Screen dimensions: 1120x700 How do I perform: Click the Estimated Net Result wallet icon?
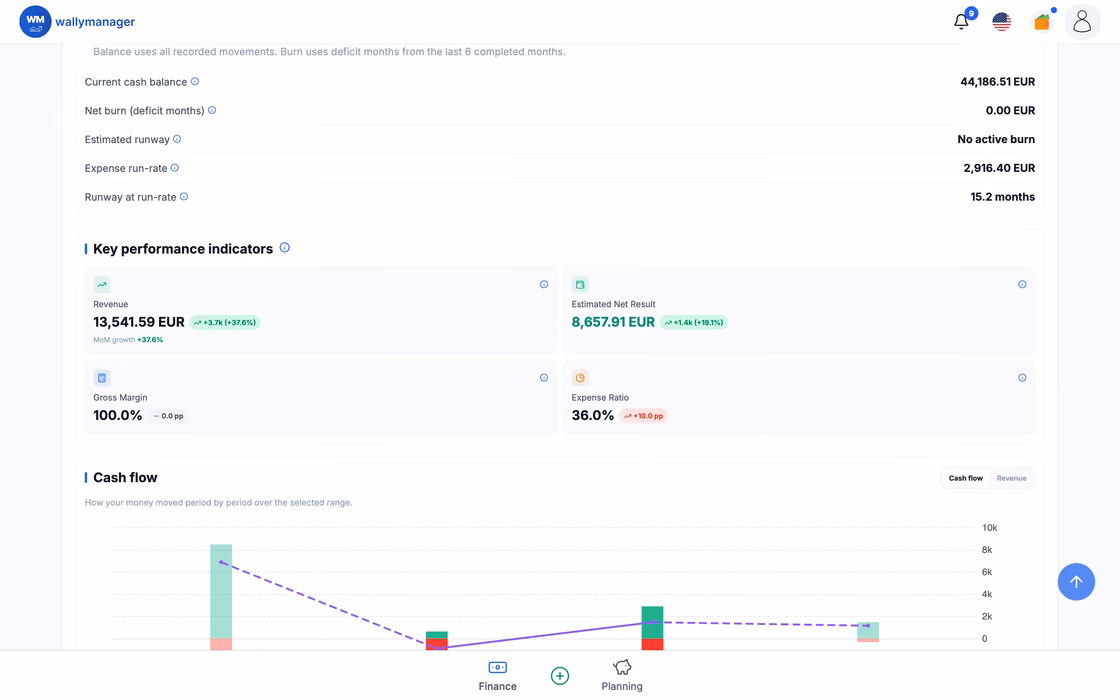point(580,284)
